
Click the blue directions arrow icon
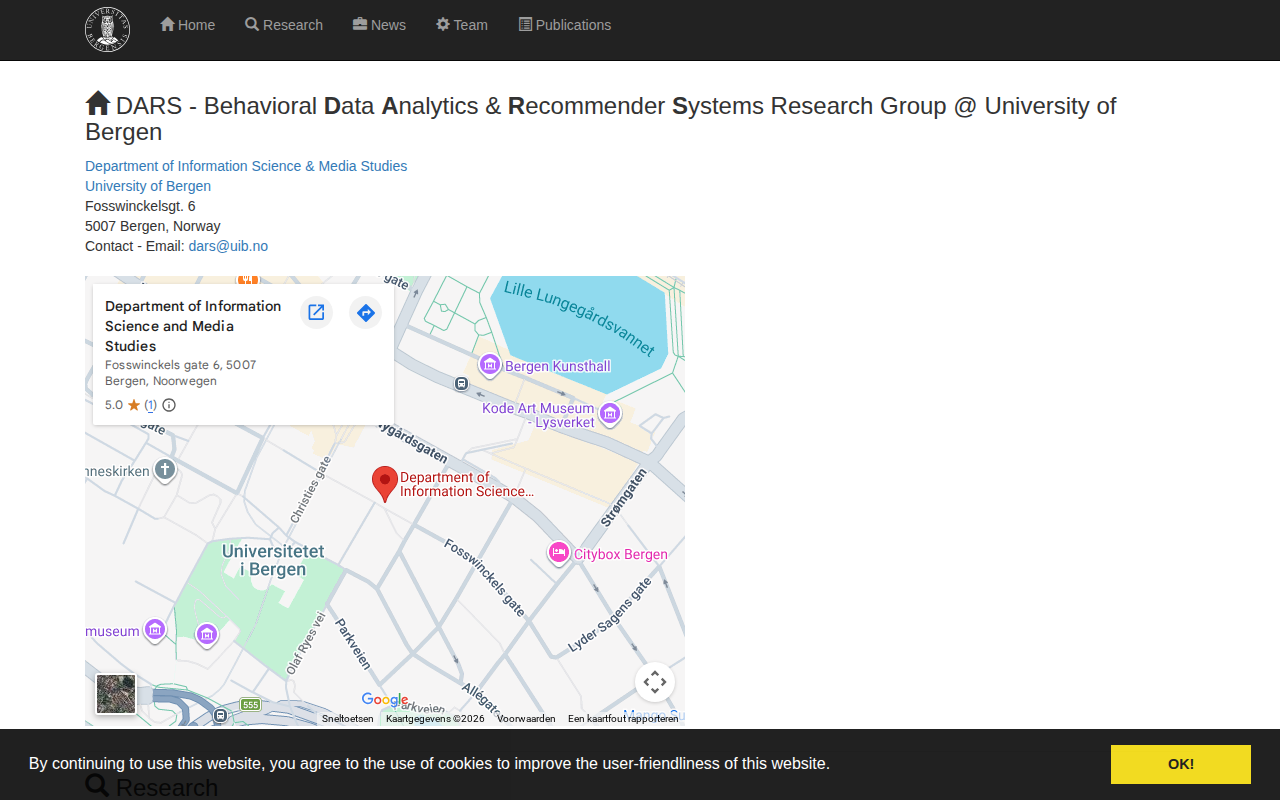click(x=366, y=313)
